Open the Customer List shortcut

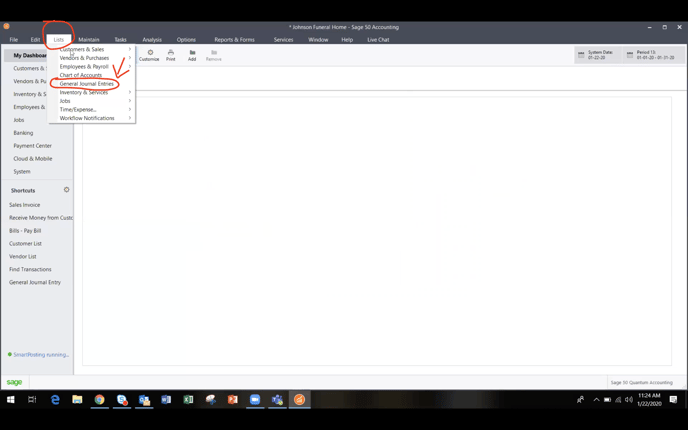25,244
